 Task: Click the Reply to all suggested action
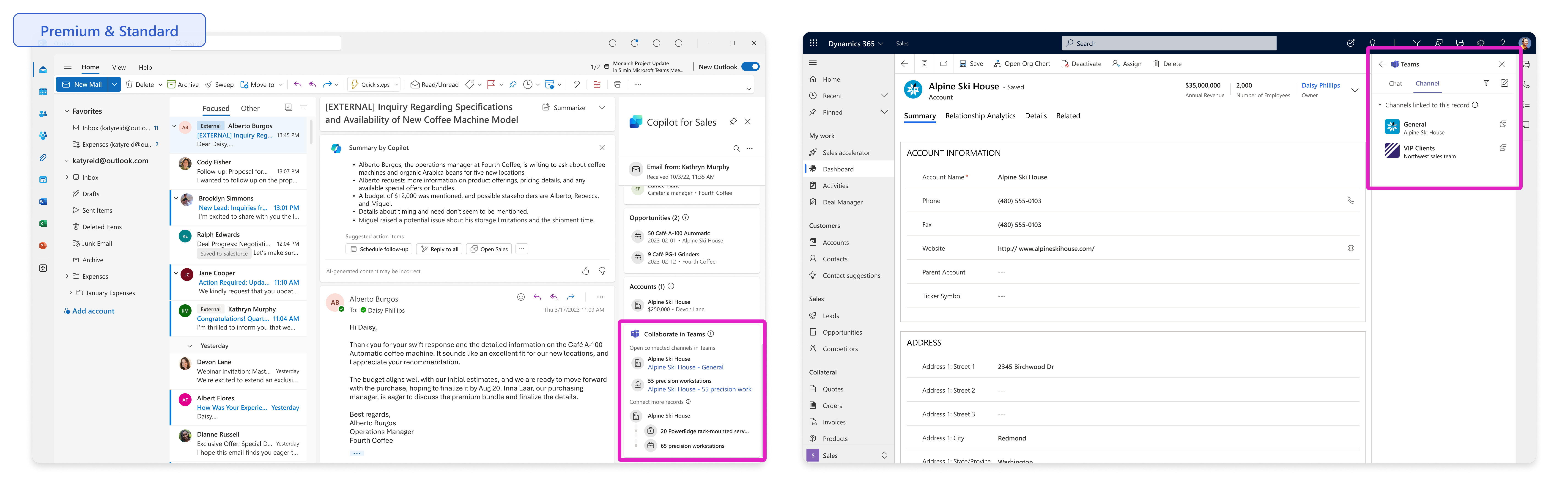pyautogui.click(x=439, y=249)
